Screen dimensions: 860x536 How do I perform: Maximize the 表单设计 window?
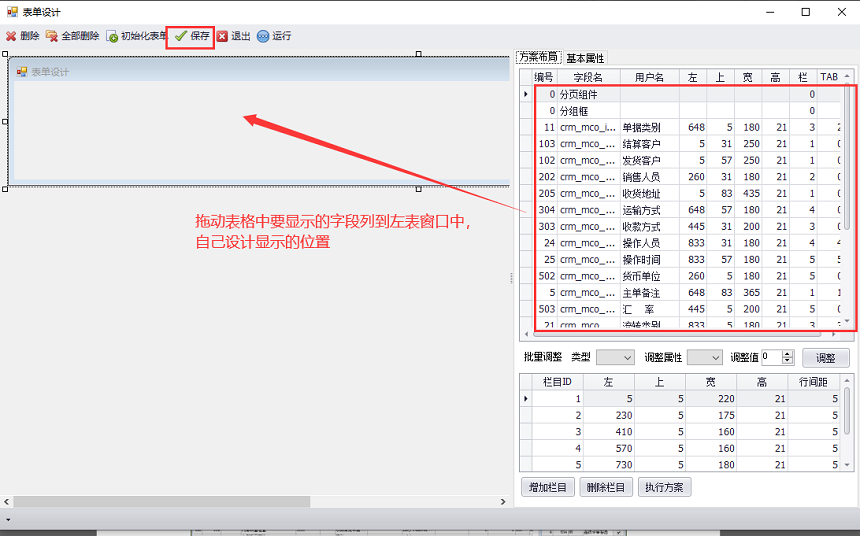[x=806, y=12]
